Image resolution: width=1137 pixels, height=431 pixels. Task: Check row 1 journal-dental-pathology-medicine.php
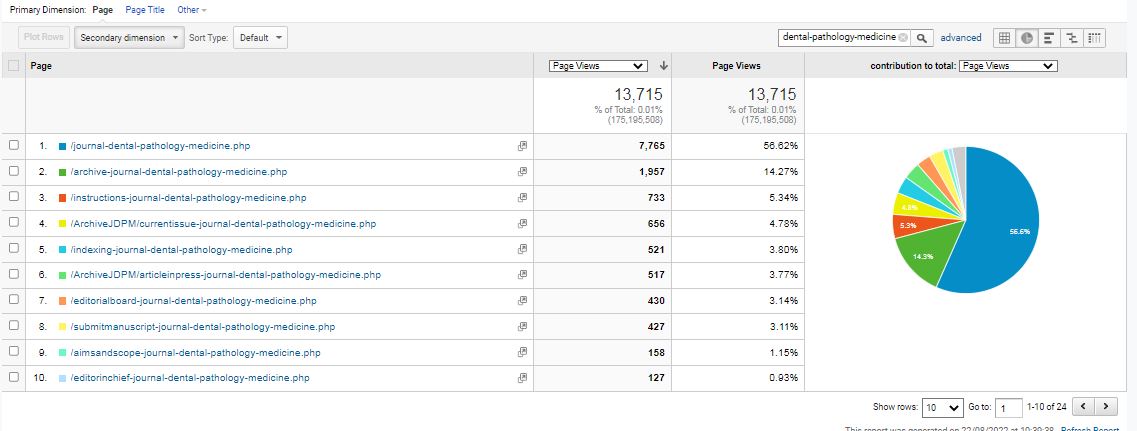coord(13,145)
